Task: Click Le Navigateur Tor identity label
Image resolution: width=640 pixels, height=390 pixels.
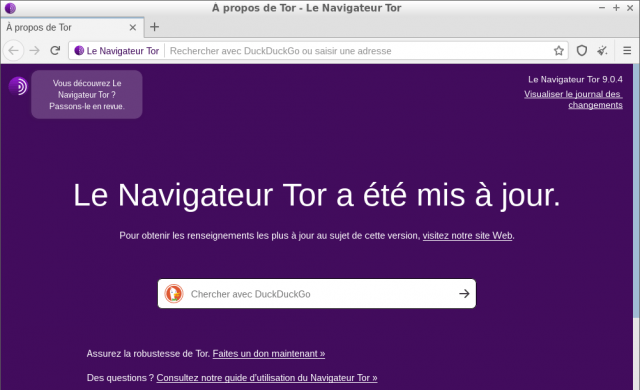Action: [122, 51]
